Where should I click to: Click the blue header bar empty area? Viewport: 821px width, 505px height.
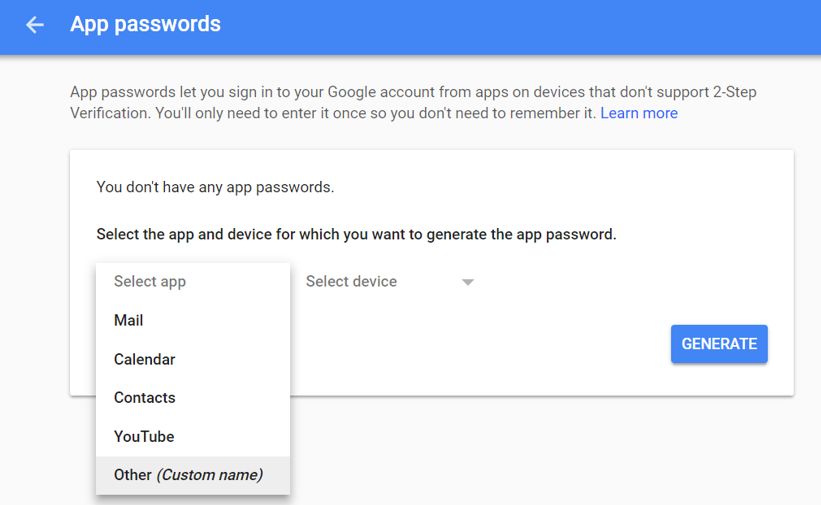(x=520, y=26)
